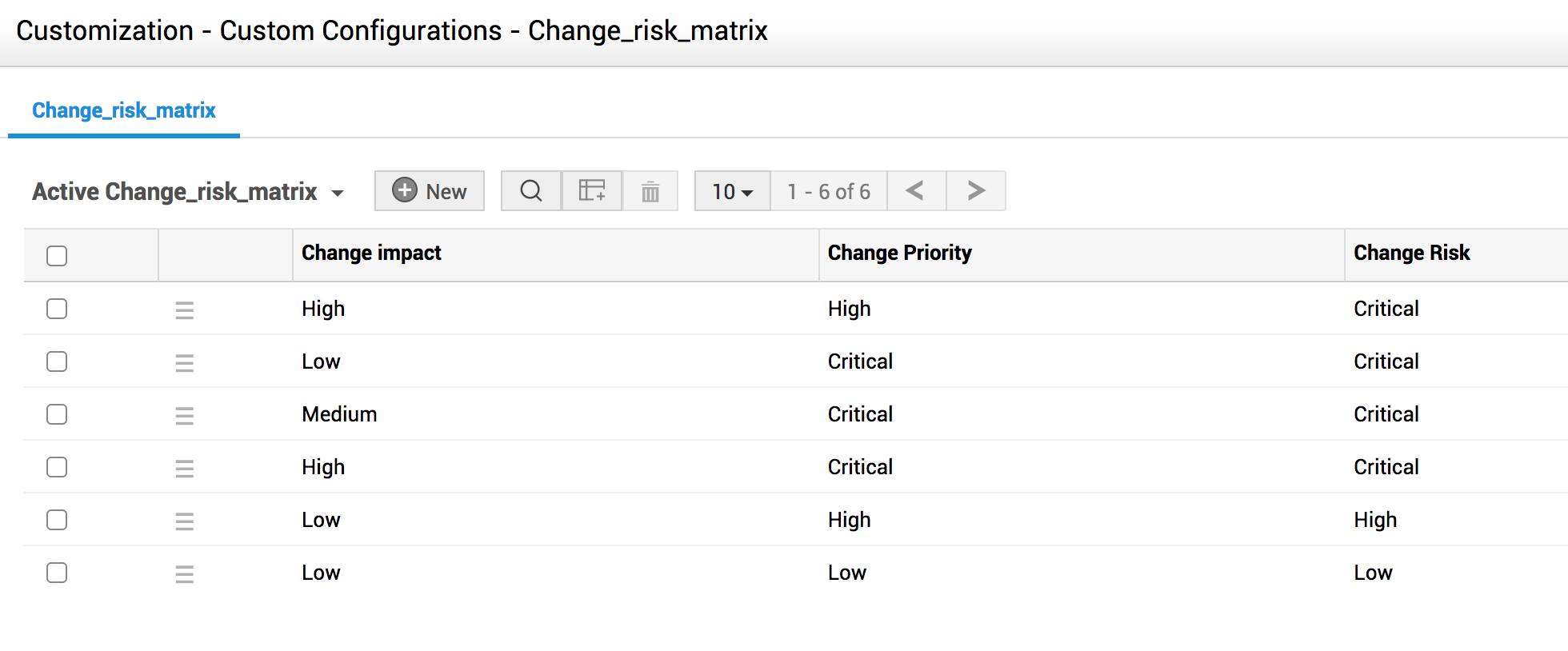Image resolution: width=1568 pixels, height=651 pixels.
Task: Go to next page arrow
Action: (976, 191)
